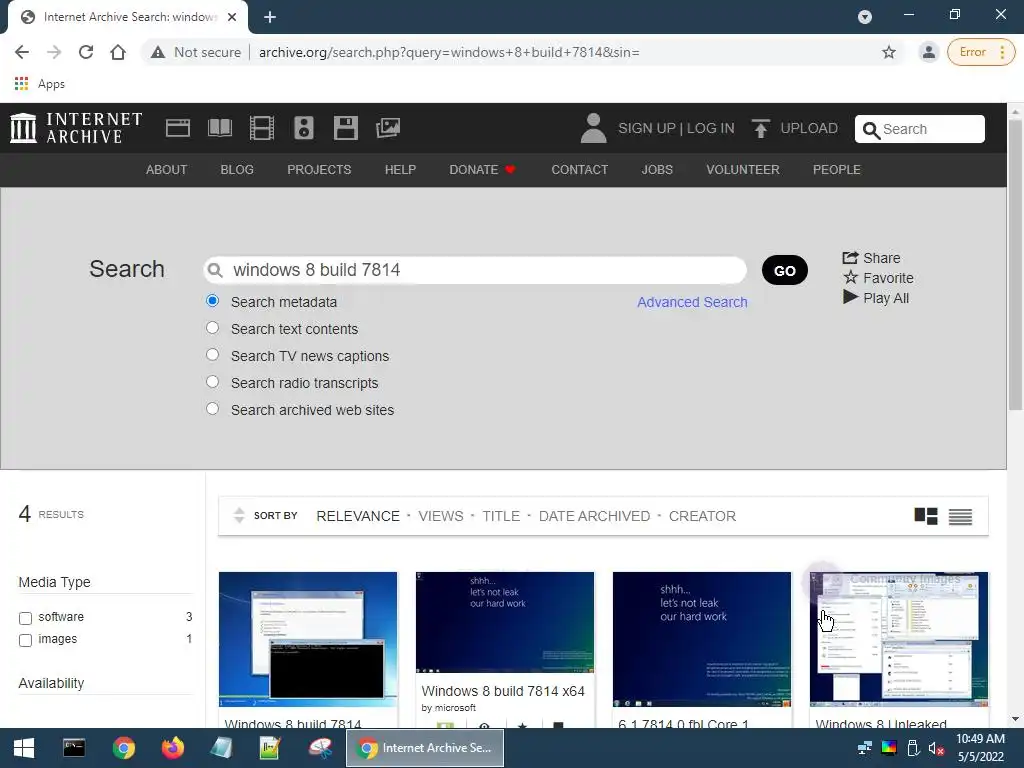Click the volume icon in system tray

click(936, 748)
